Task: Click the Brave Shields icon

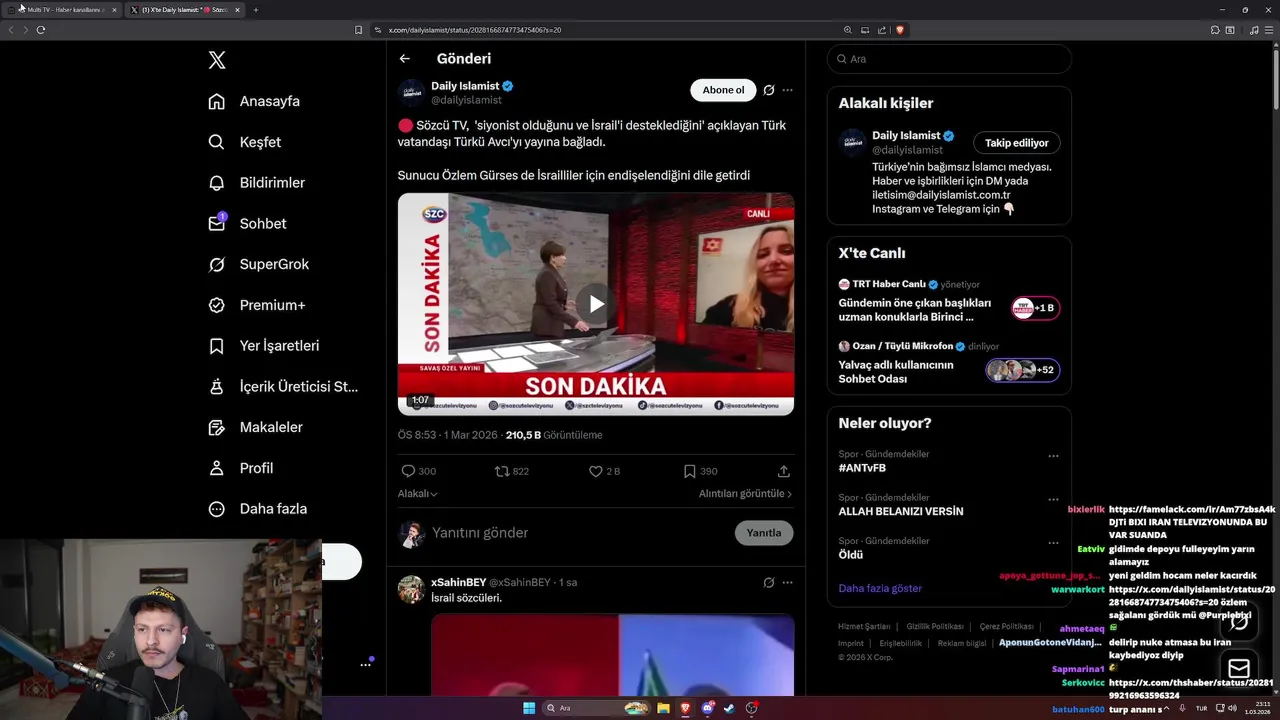Action: tap(900, 30)
